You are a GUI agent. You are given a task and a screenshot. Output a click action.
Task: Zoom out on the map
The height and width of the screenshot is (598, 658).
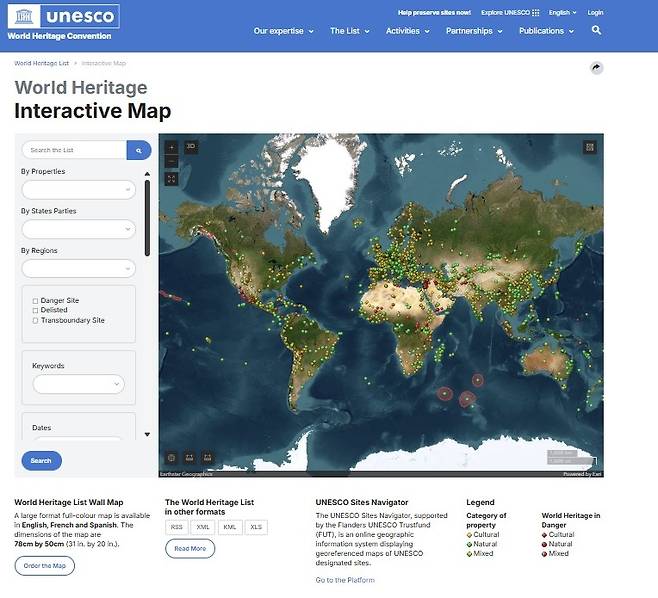(171, 162)
